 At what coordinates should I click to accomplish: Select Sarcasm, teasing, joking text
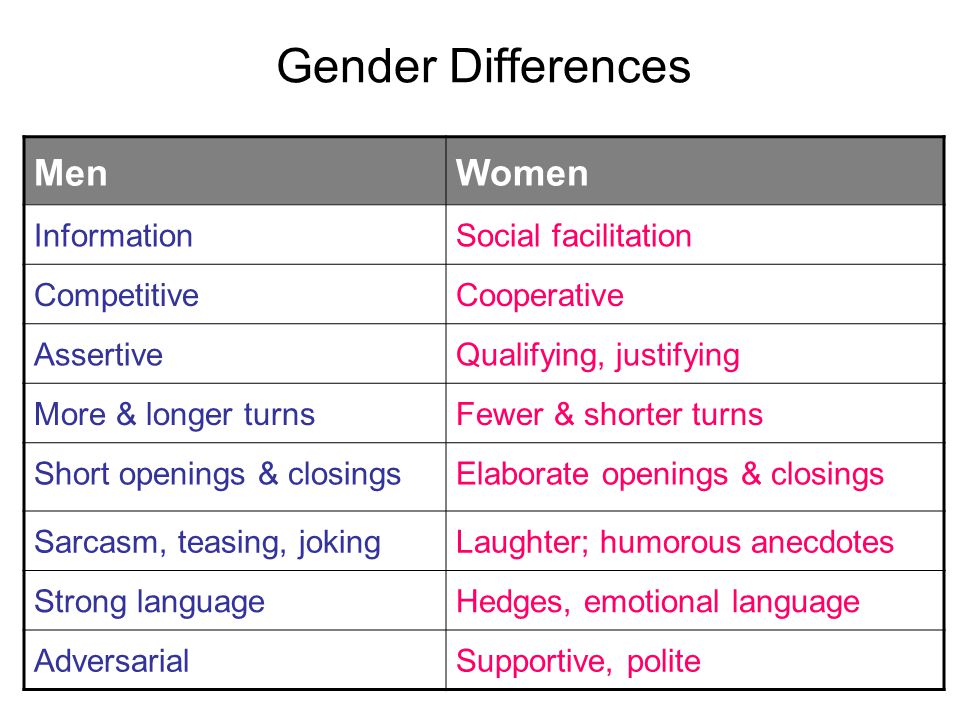point(208,543)
